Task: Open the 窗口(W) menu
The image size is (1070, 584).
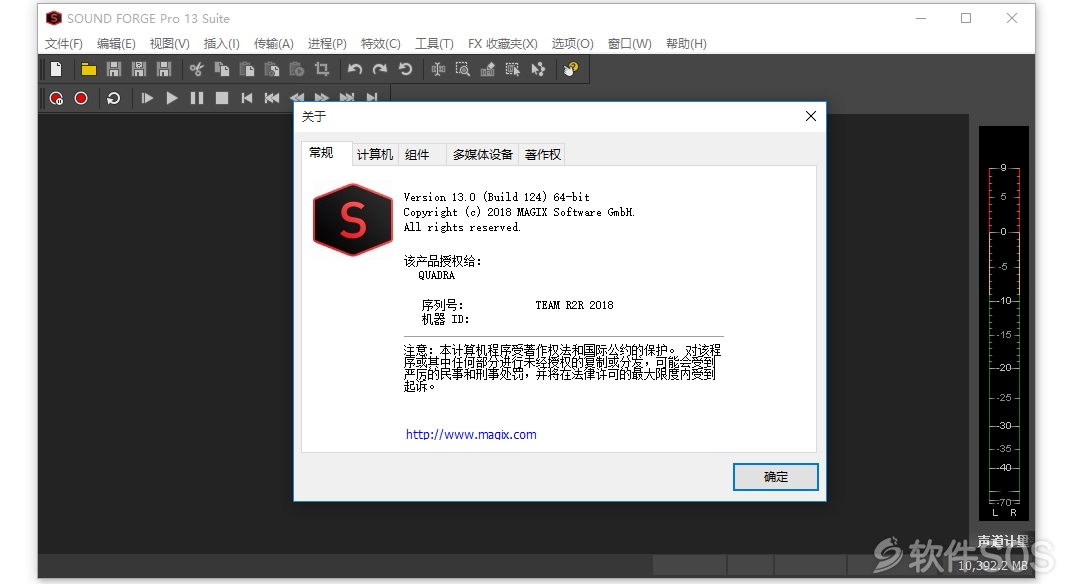Action: click(x=629, y=44)
